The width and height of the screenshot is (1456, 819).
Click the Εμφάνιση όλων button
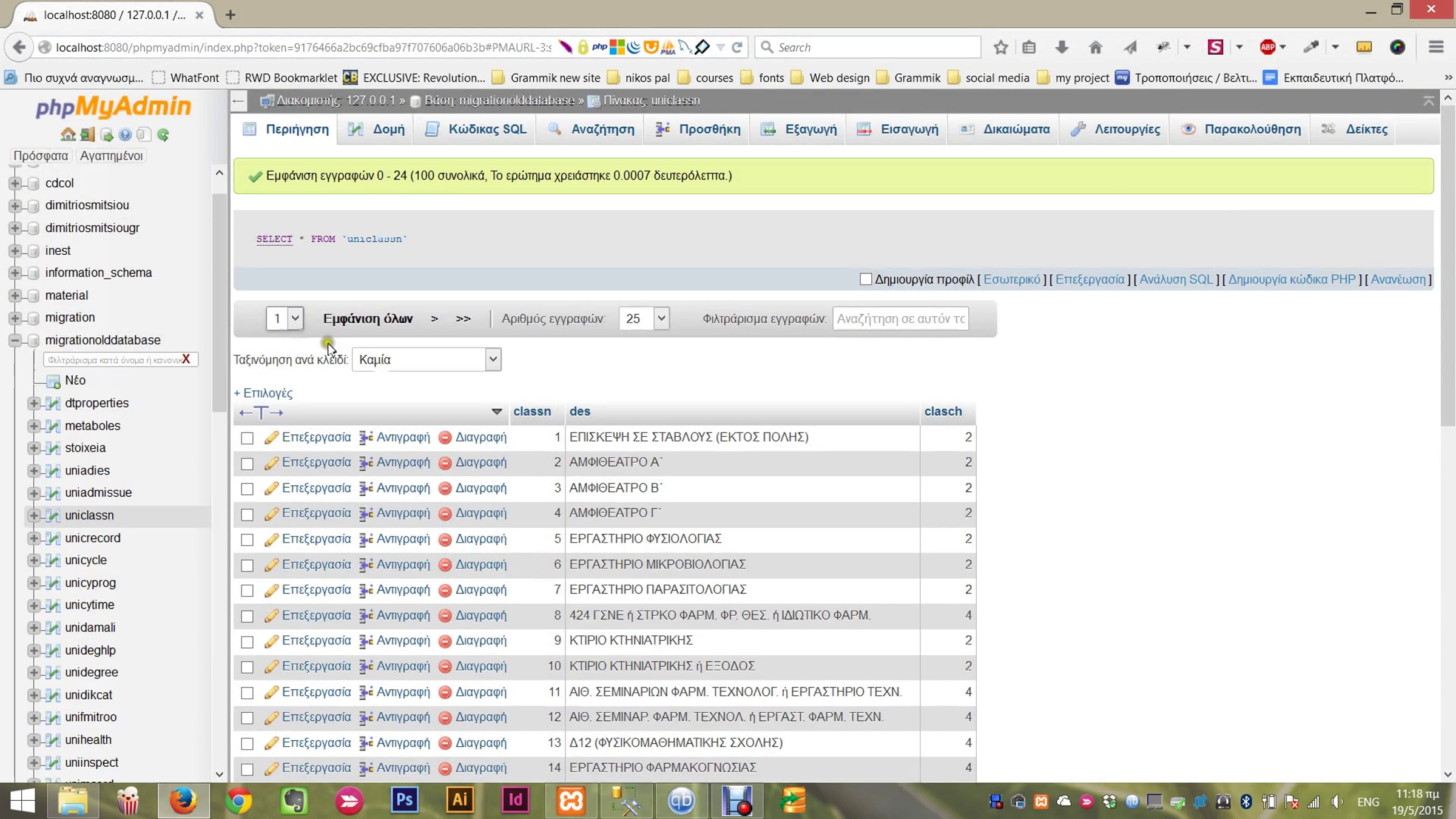pos(368,318)
